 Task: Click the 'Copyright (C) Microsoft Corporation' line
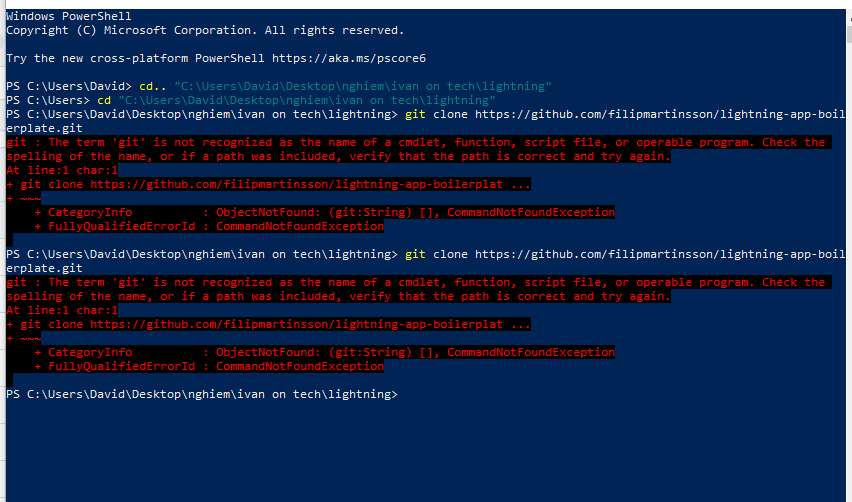pos(205,30)
